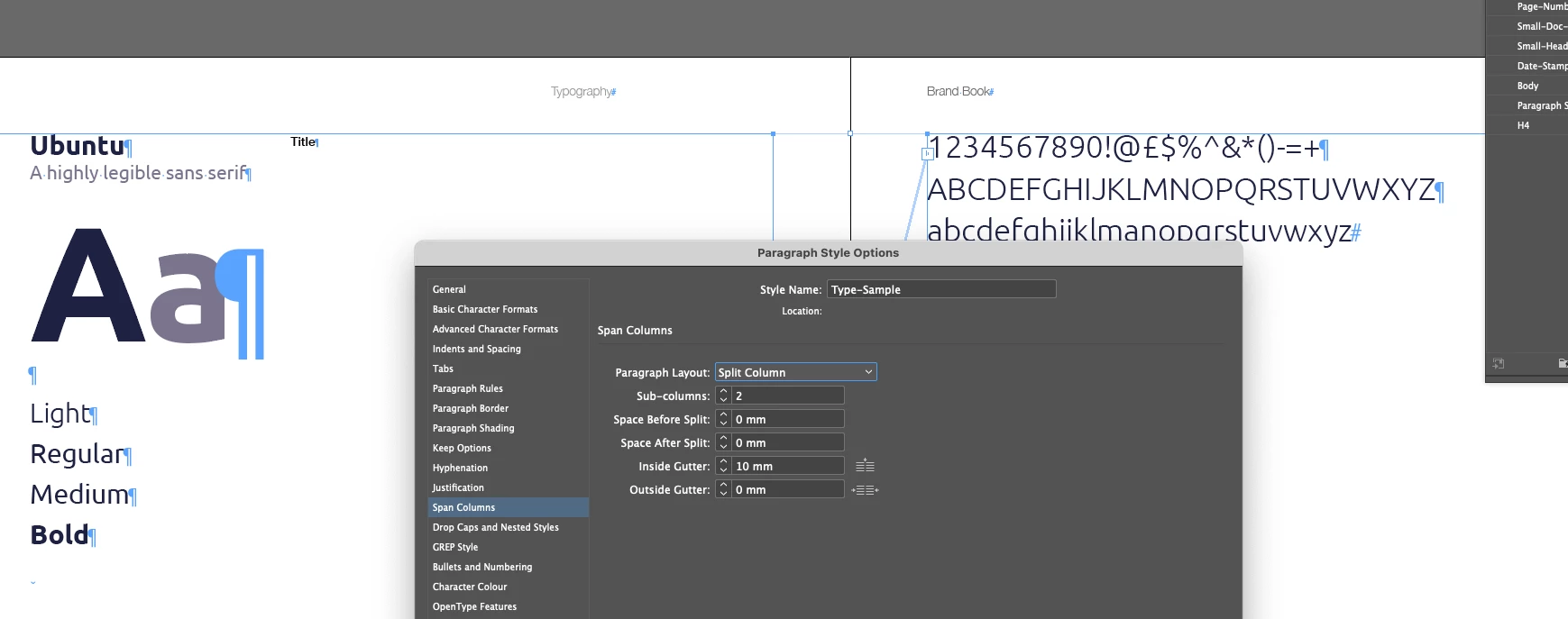Viewport: 1568px width, 619px height.
Task: Select Span Columns in the category list
Action: [x=508, y=507]
